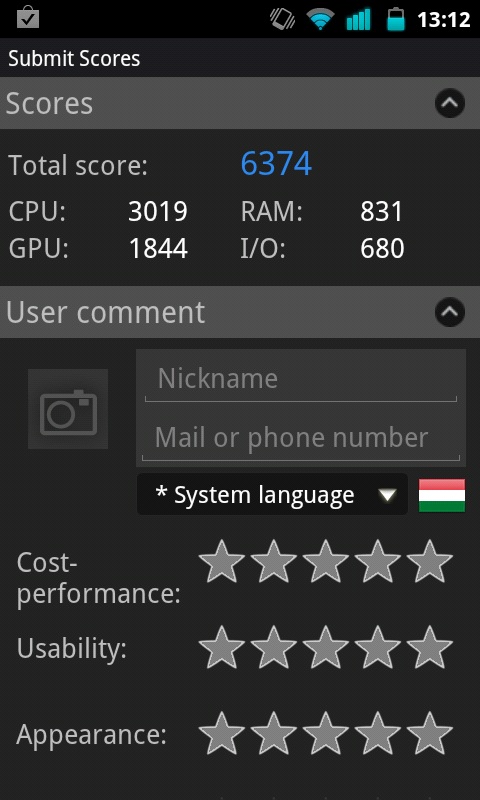480x800 pixels.
Task: Tap the Wi-Fi status icon
Action: coord(320,20)
